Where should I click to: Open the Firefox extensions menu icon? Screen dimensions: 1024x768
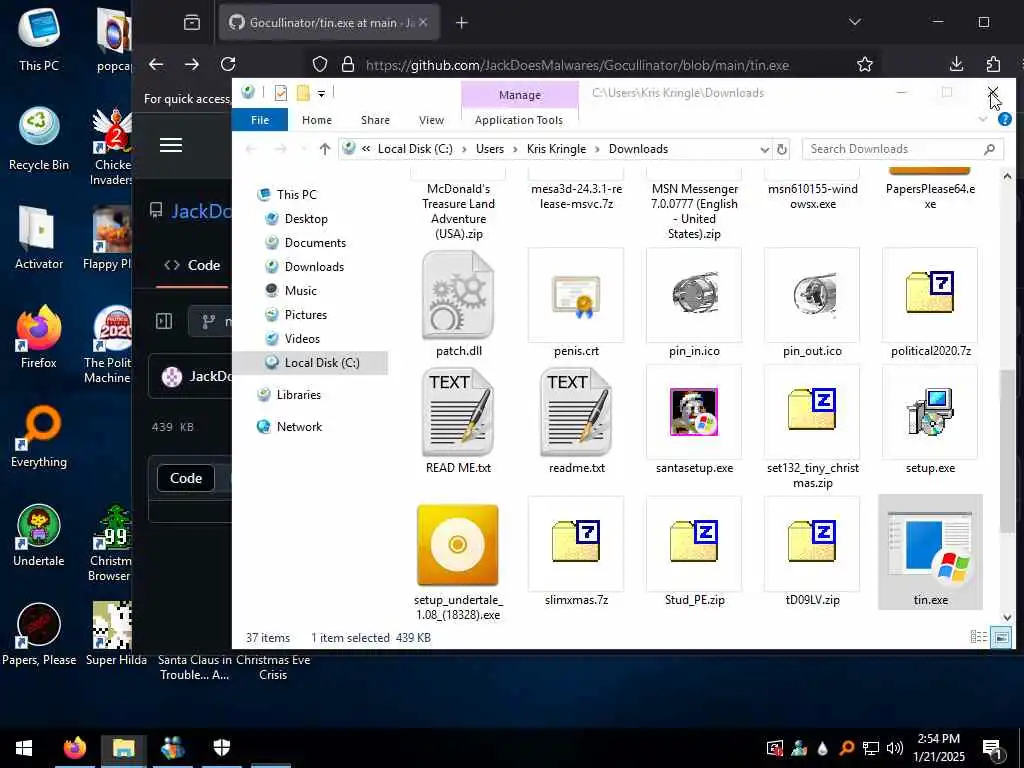pyautogui.click(x=993, y=64)
